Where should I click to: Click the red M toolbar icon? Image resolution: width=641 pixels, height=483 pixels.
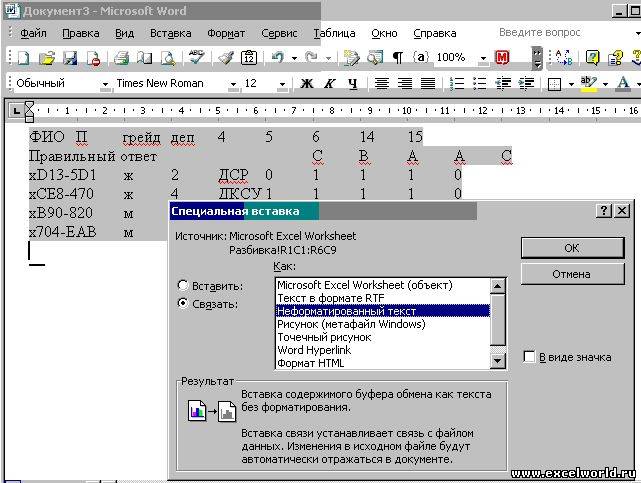coord(502,58)
